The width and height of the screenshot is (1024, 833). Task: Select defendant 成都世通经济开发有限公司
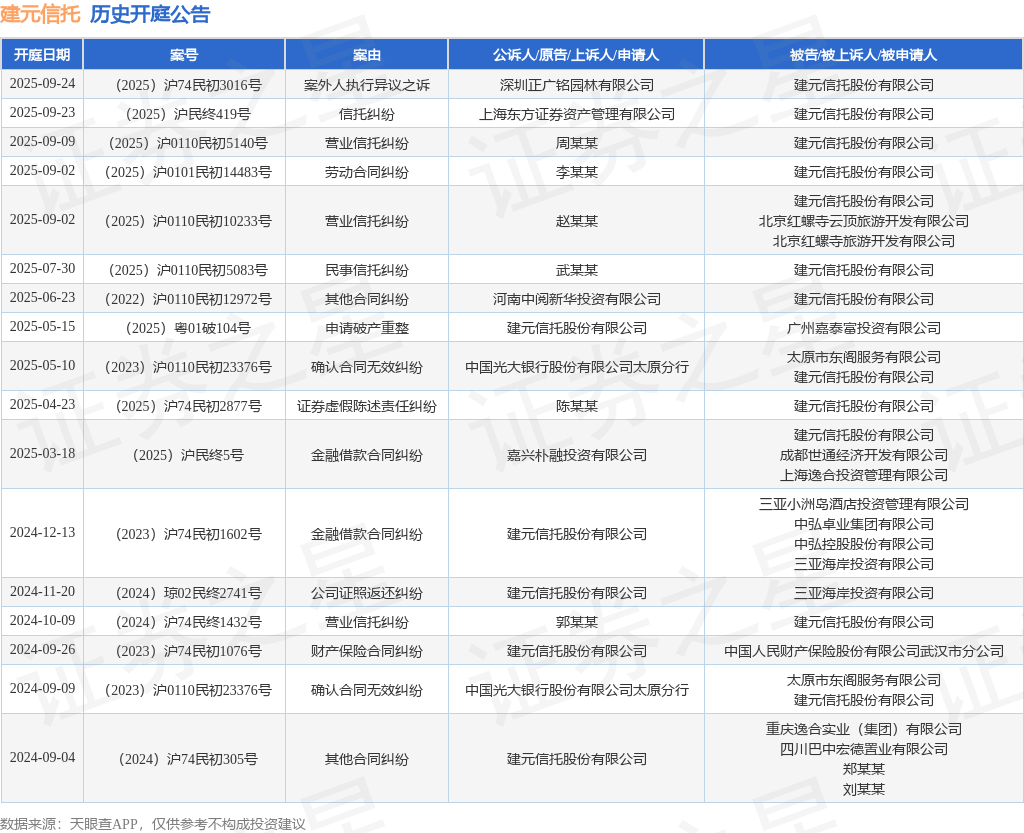(863, 455)
